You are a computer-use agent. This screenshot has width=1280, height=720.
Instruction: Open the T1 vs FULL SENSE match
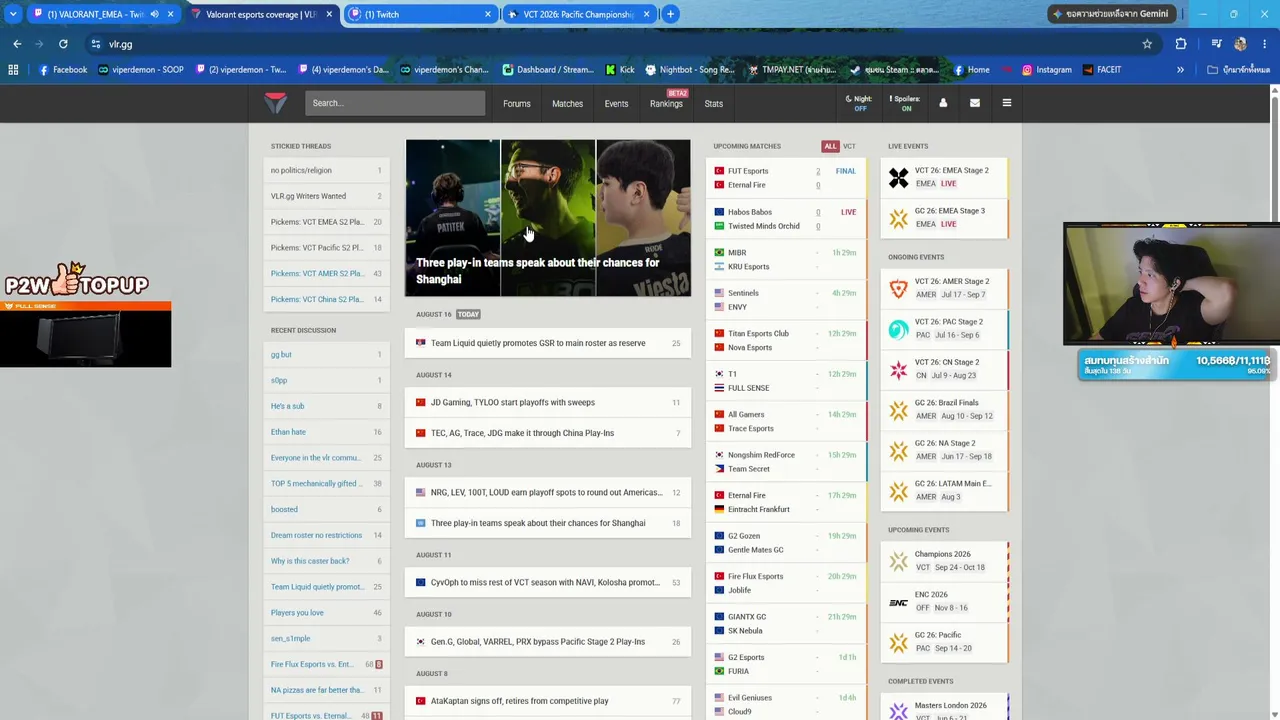[x=786, y=381]
